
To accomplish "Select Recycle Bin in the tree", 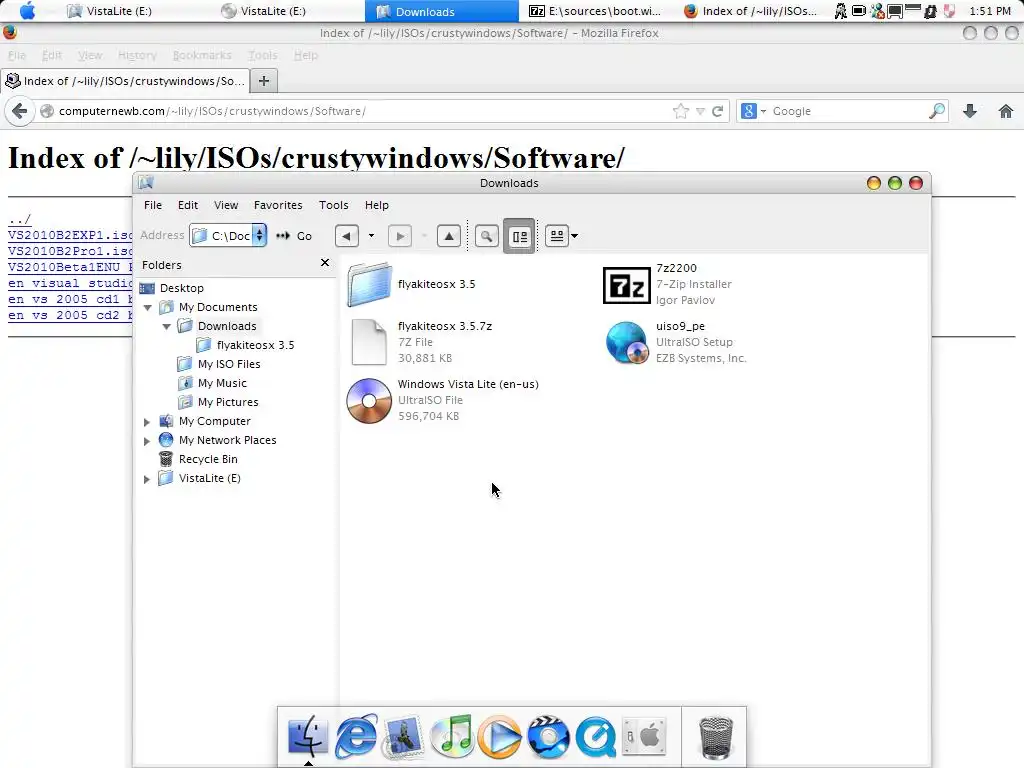I will 208,459.
